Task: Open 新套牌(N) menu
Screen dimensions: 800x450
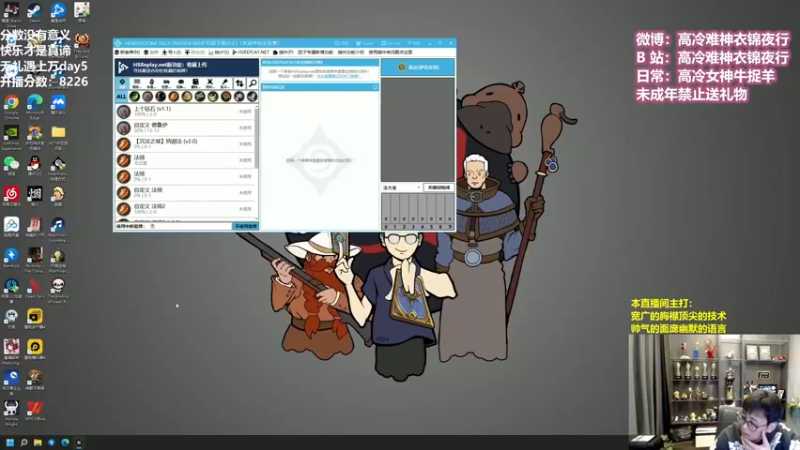Action: tap(128, 52)
